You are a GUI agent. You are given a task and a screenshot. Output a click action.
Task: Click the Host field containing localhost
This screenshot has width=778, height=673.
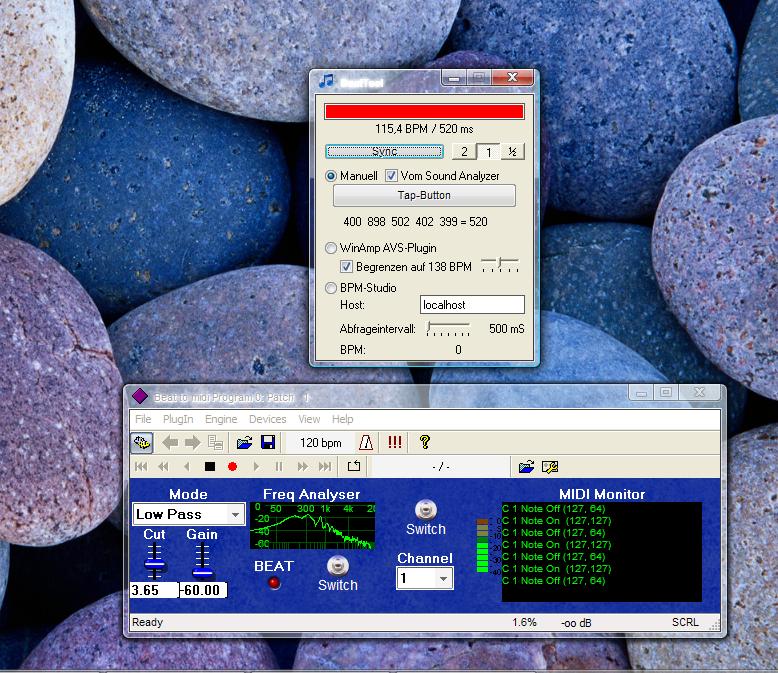pos(472,305)
